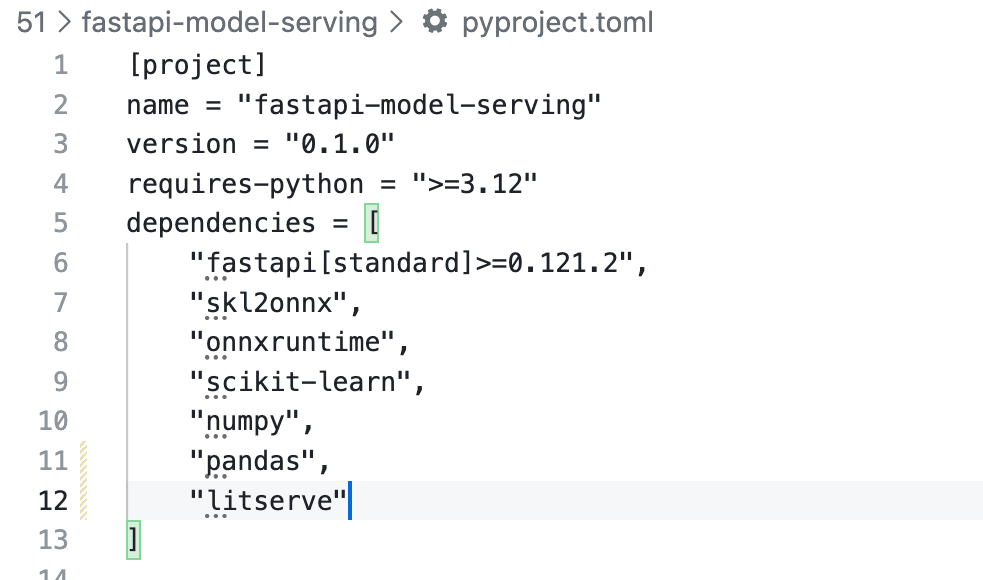This screenshot has height=580, width=983.
Task: Click the "litserve" dependency string
Action: (268, 500)
